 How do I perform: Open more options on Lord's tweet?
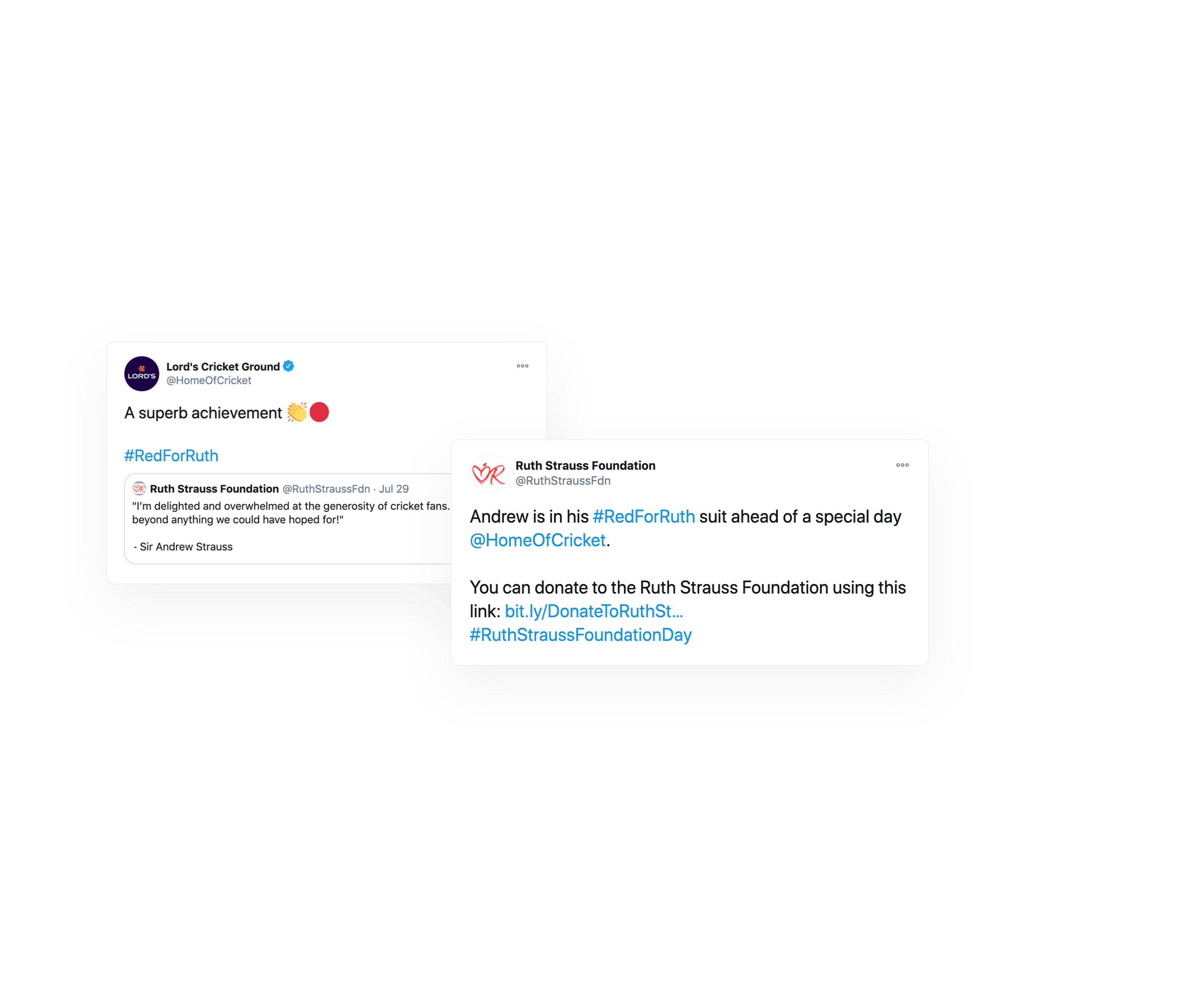pyautogui.click(x=522, y=366)
